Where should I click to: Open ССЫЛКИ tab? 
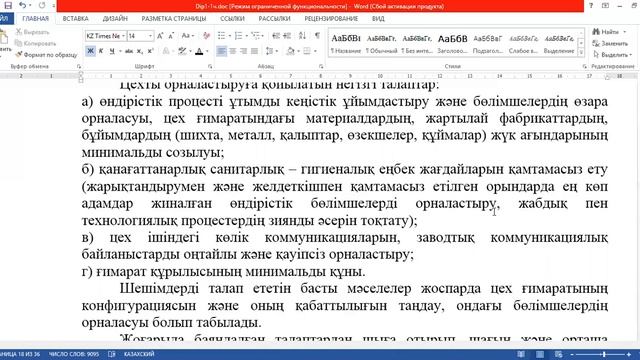pyautogui.click(x=232, y=19)
